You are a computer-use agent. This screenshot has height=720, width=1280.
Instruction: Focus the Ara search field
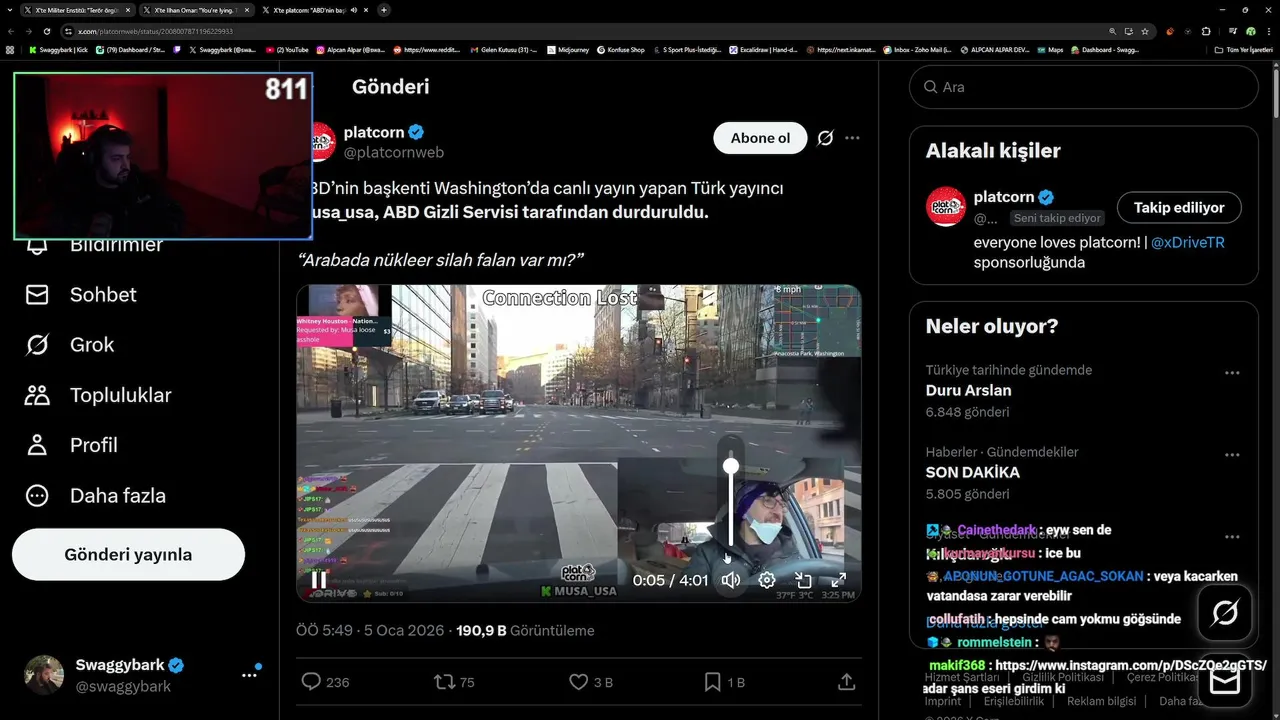[x=1083, y=87]
